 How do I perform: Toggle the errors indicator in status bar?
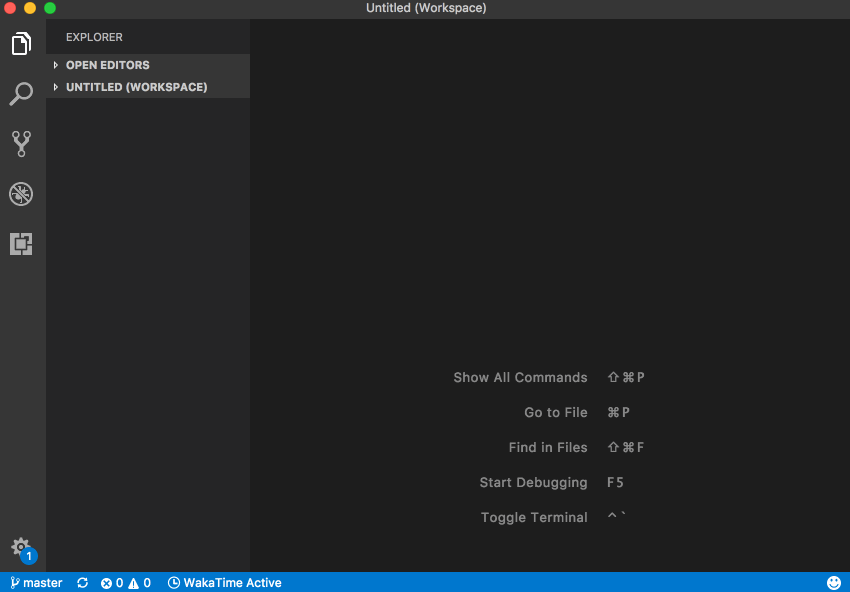click(112, 582)
